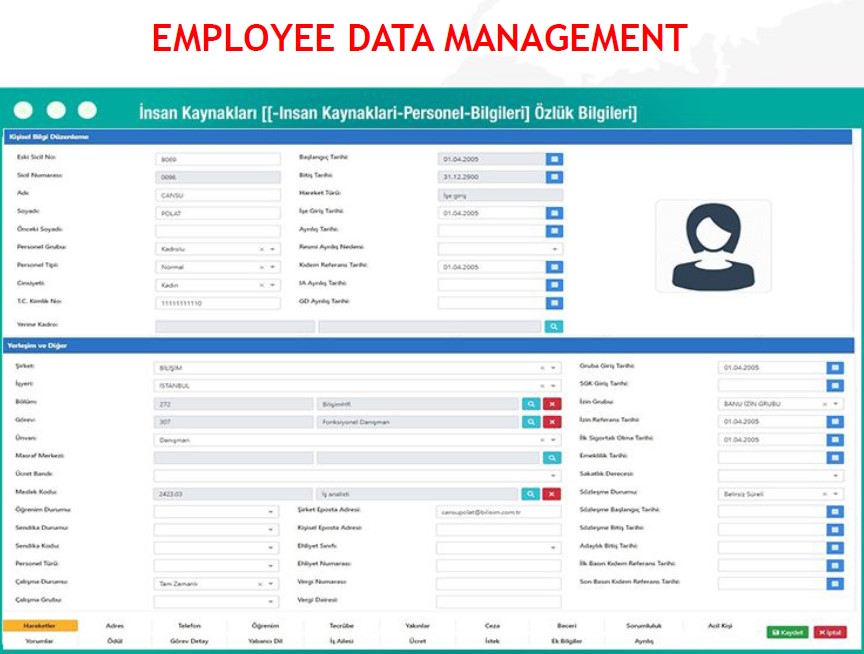Open the Adres tab
864x654 pixels.
115,626
